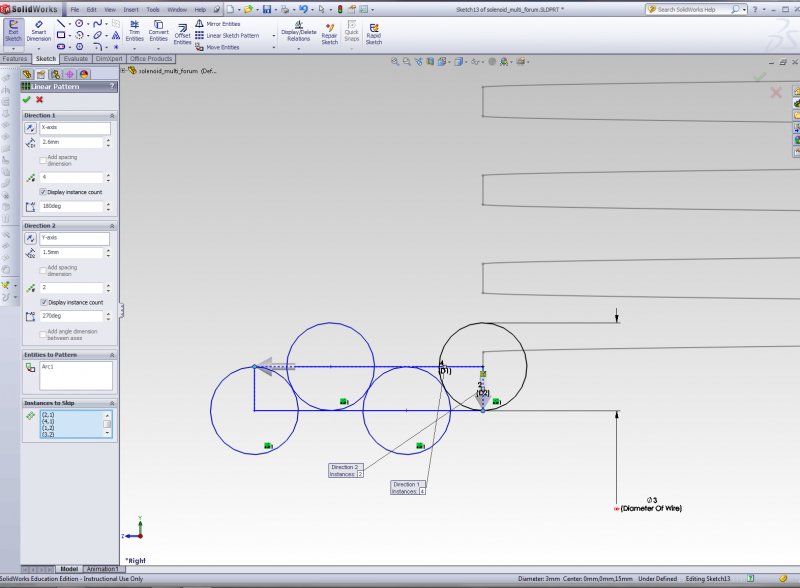800x588 pixels.
Task: Click the Repair Sketch icon
Action: pyautogui.click(x=329, y=32)
